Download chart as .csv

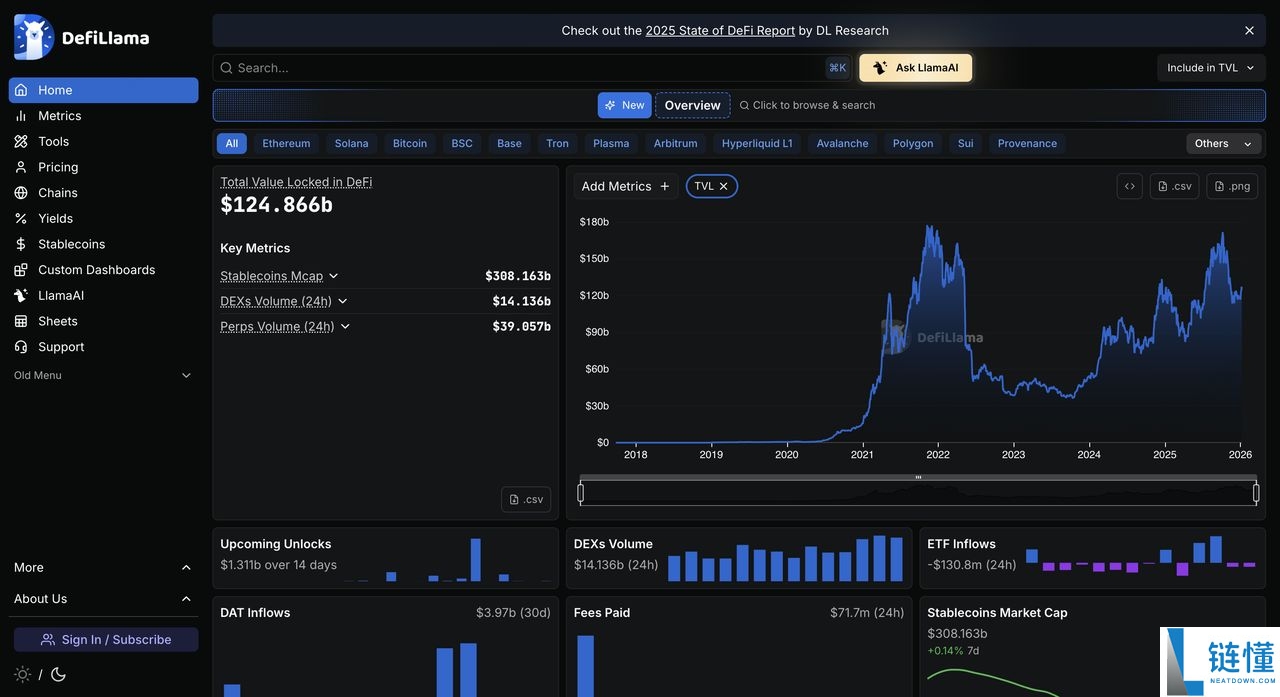click(x=1175, y=186)
